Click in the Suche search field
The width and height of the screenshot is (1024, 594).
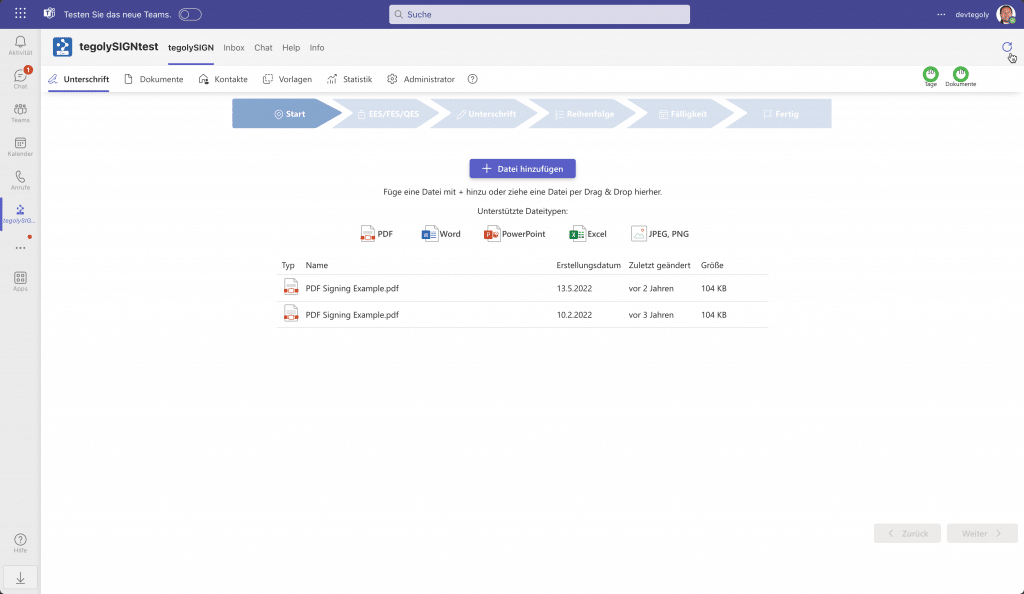[x=539, y=14]
